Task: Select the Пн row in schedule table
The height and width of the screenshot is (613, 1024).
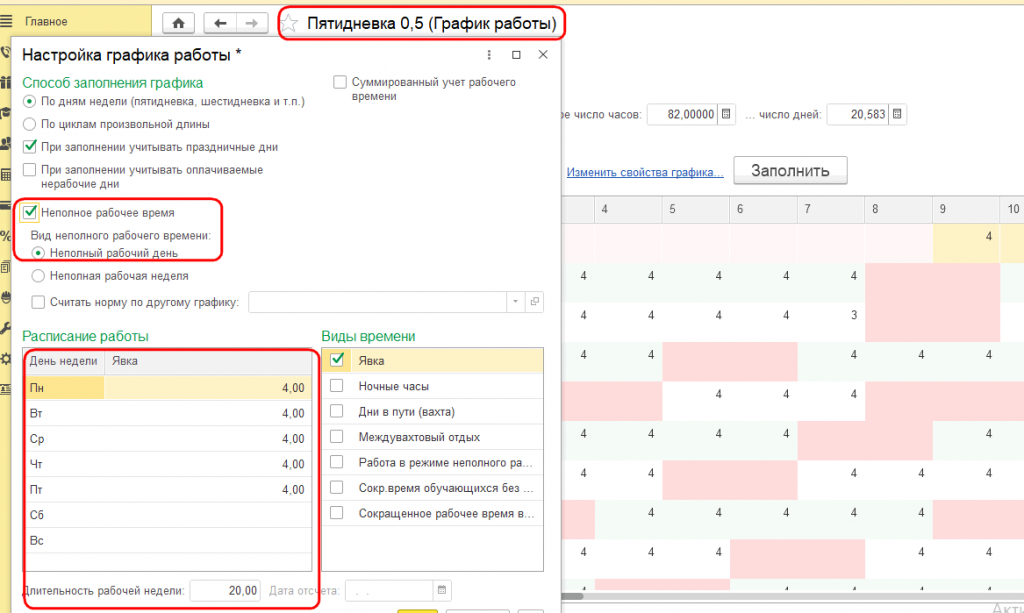Action: [x=167, y=388]
